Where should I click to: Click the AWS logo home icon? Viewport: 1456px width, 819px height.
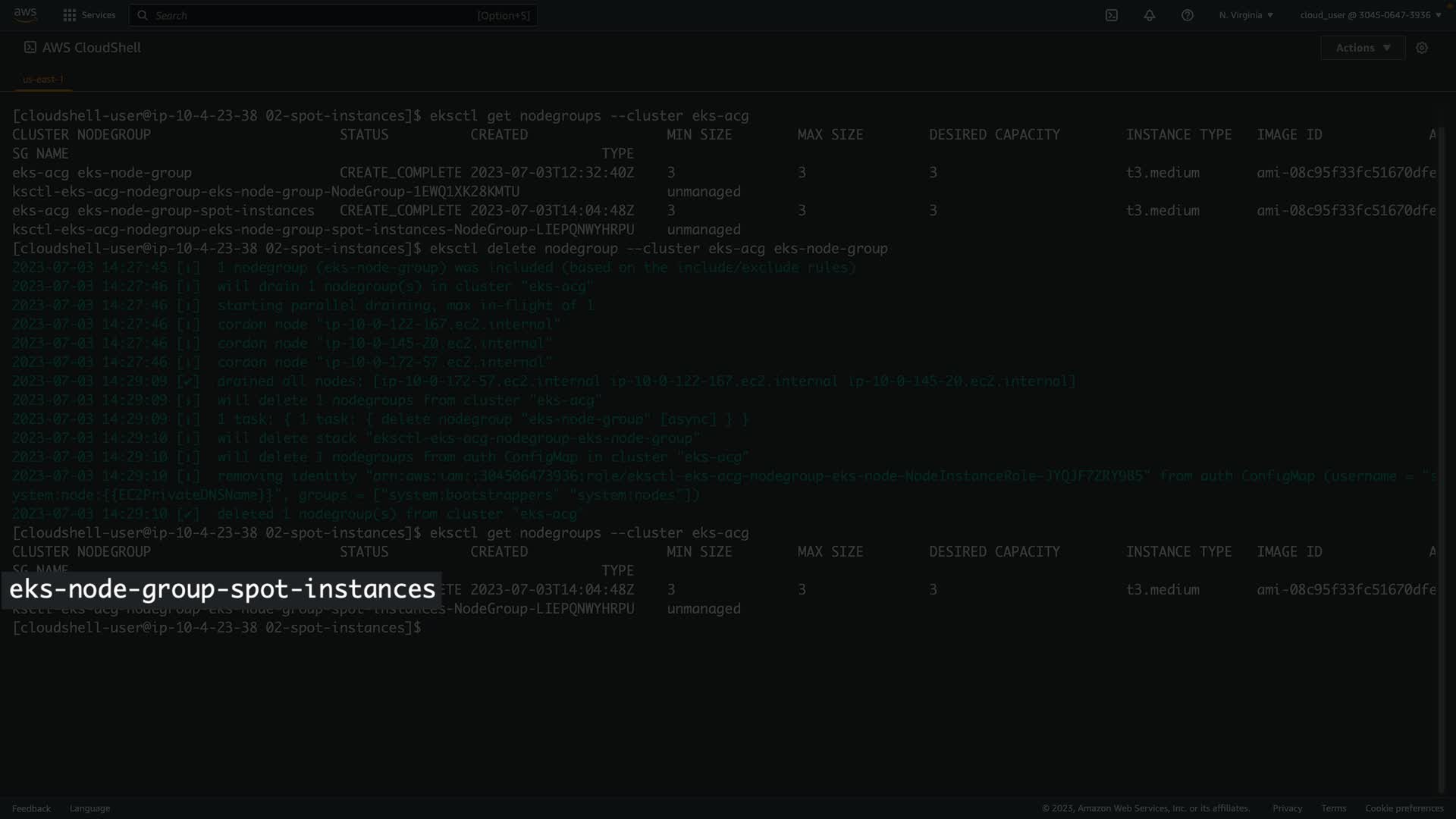(25, 14)
